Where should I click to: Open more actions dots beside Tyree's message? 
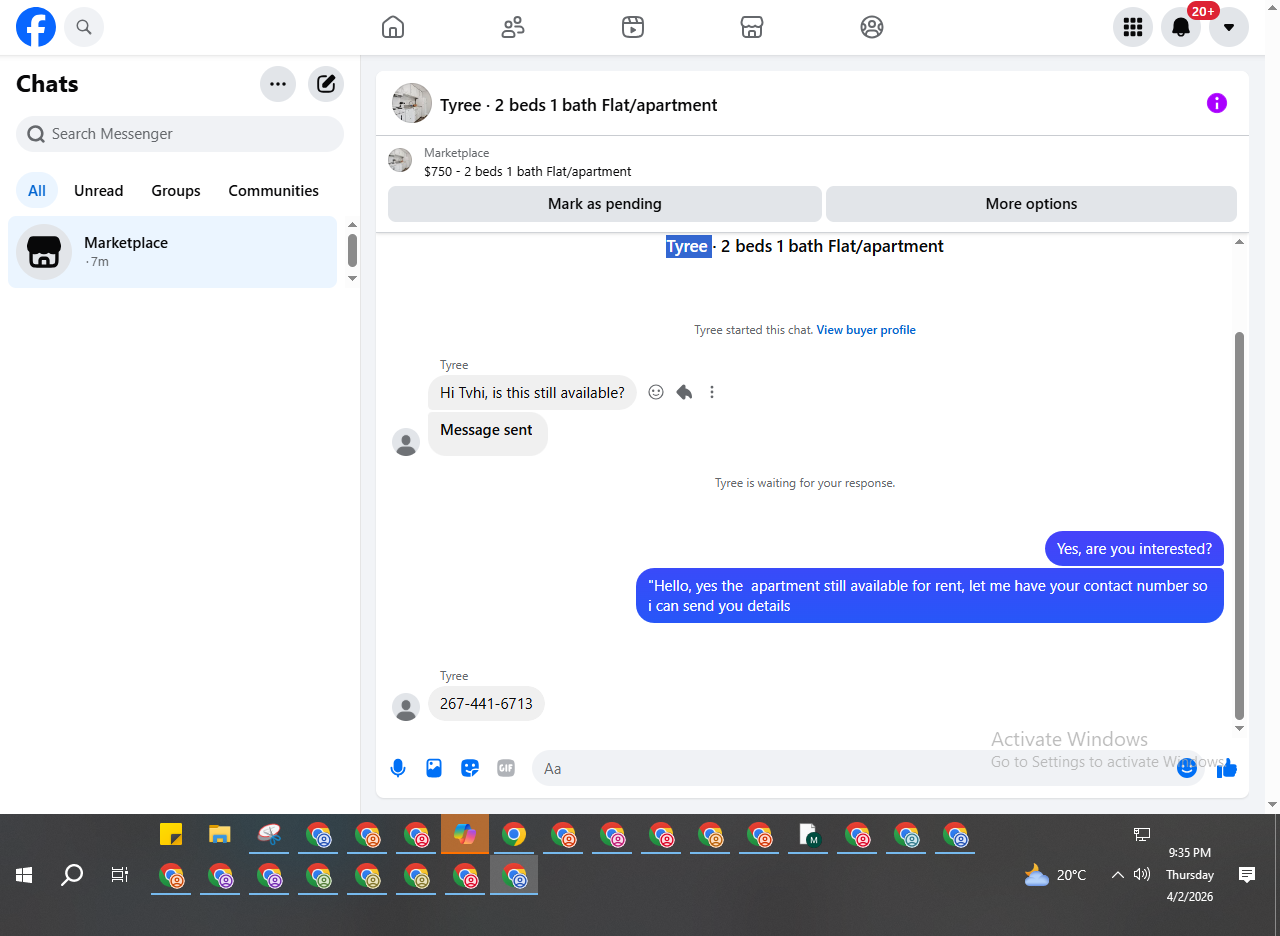tap(712, 392)
